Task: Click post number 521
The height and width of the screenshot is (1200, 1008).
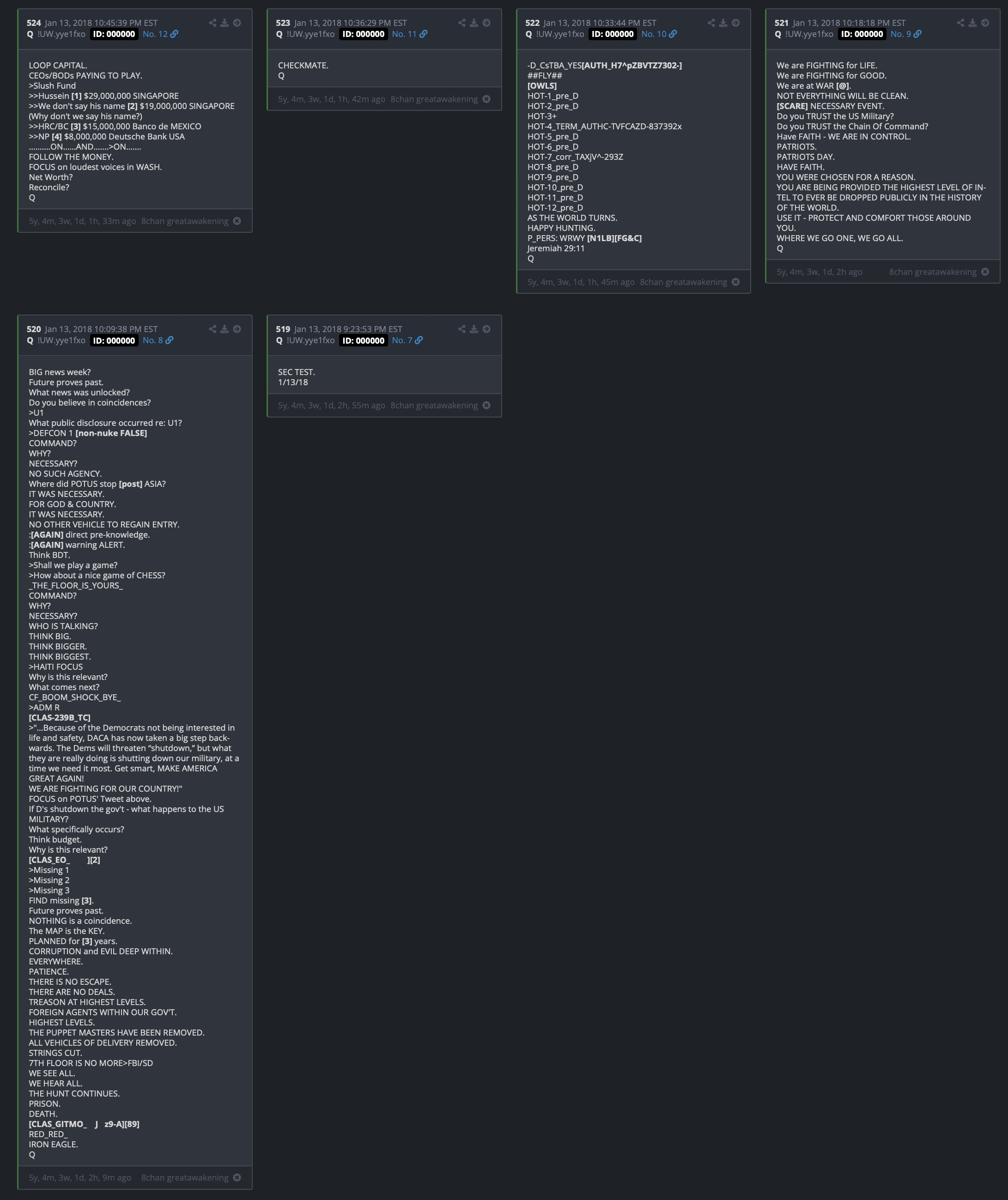Action: coord(782,23)
